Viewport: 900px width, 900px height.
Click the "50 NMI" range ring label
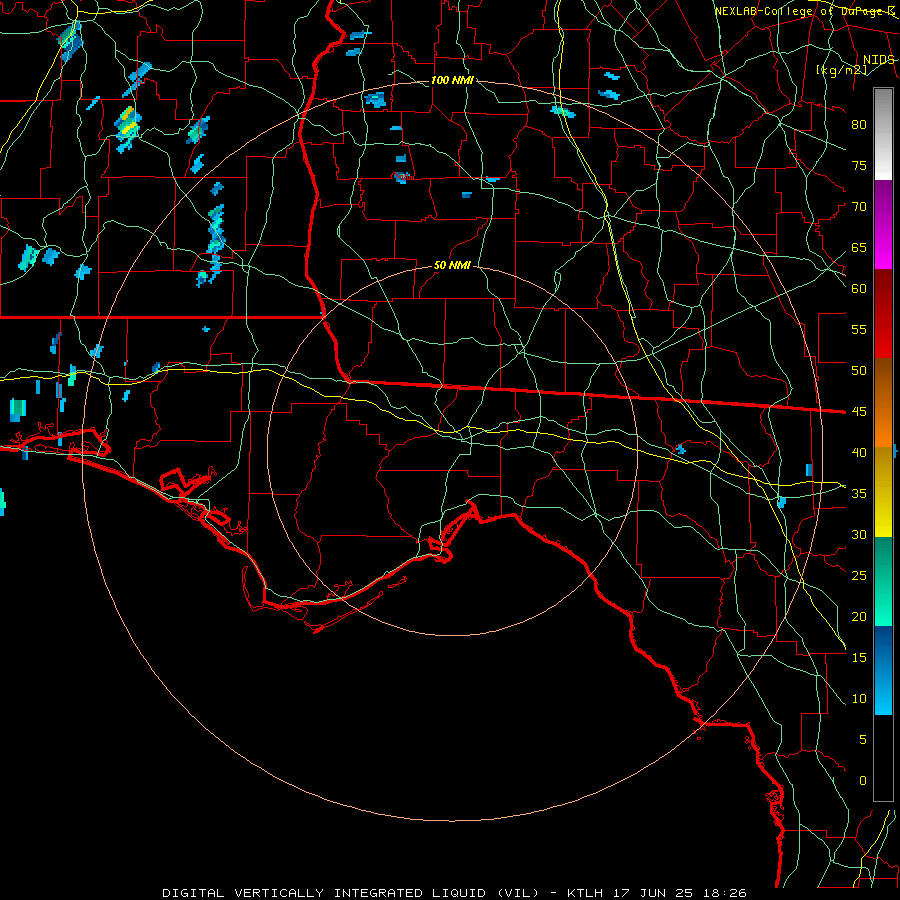click(452, 265)
